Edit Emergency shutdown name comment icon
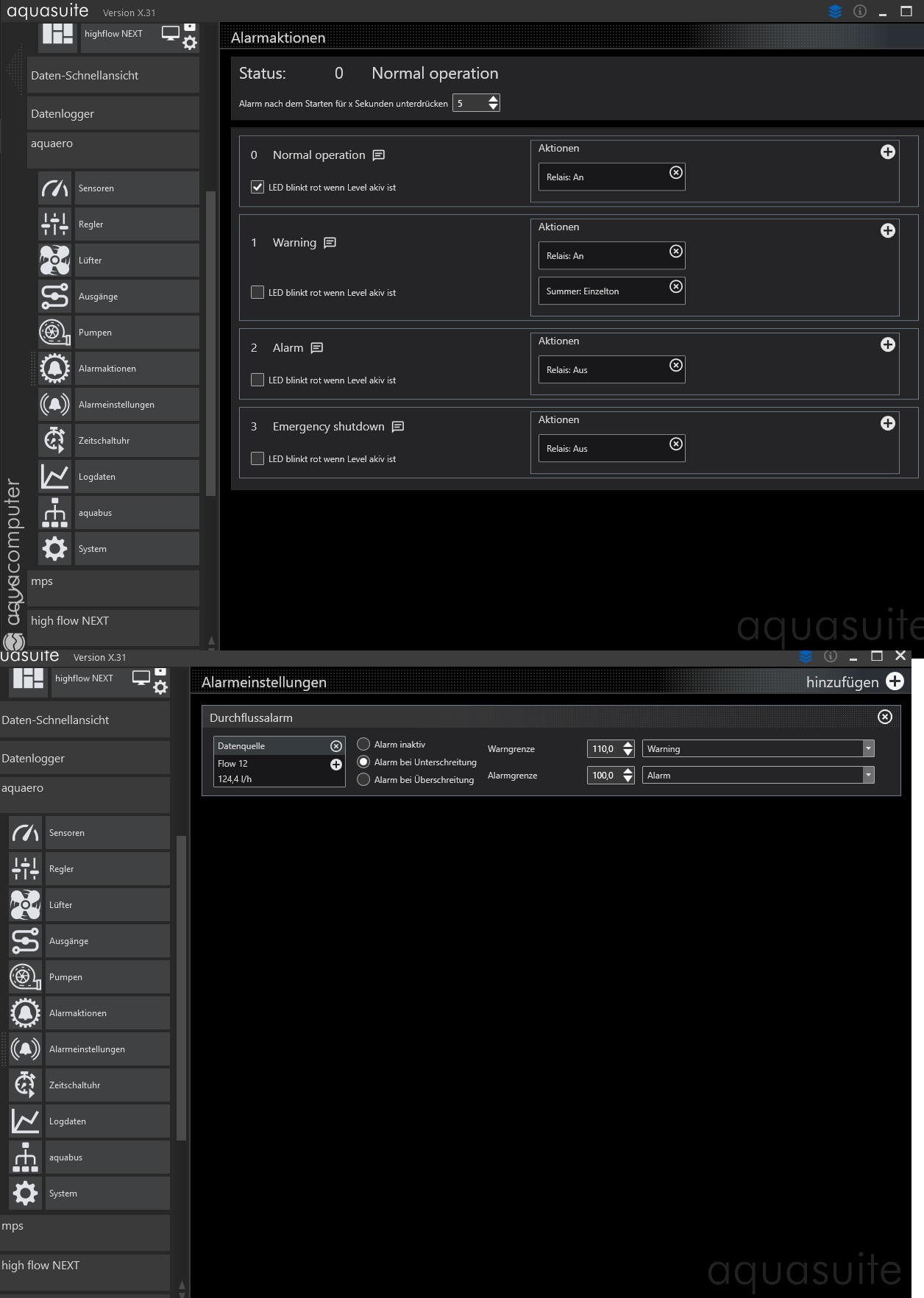Screen dimensions: 924x1298 click(398, 427)
